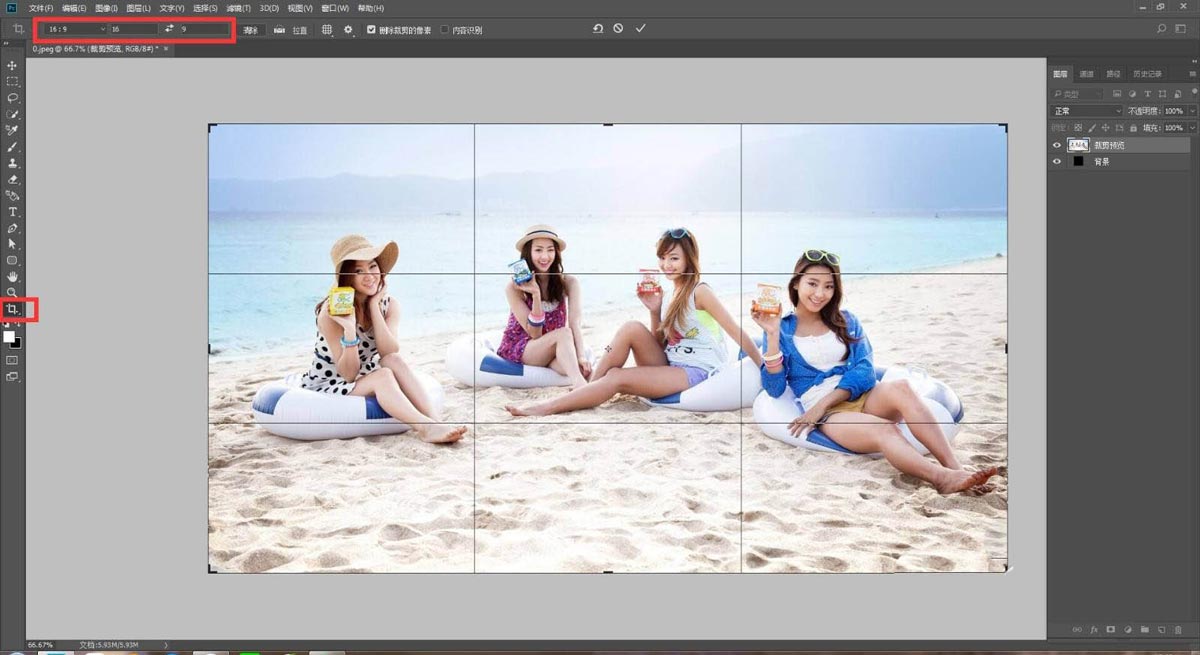Select the Zoom tool

tap(12, 292)
